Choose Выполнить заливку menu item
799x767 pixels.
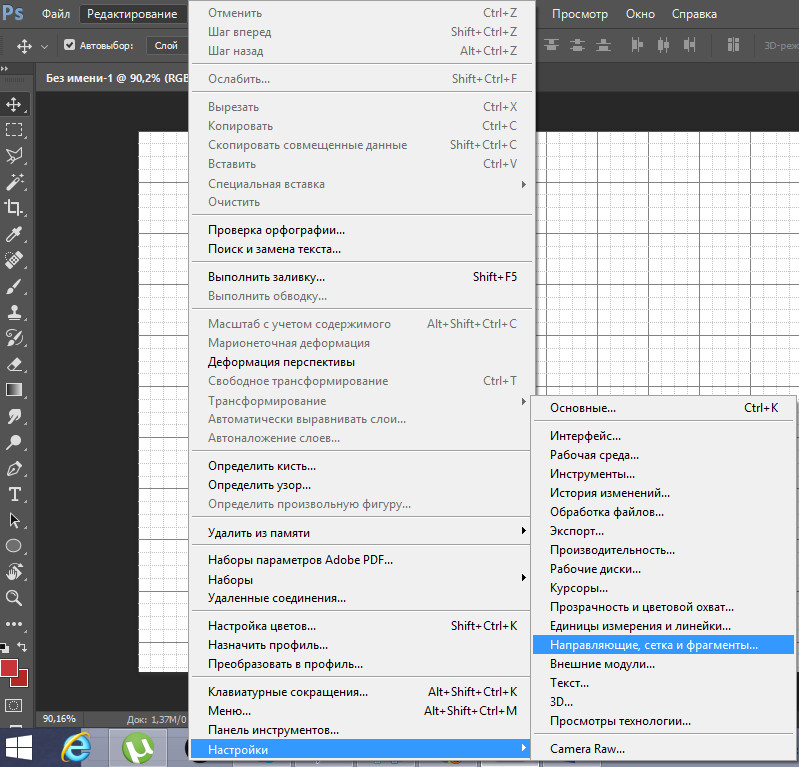(362, 277)
